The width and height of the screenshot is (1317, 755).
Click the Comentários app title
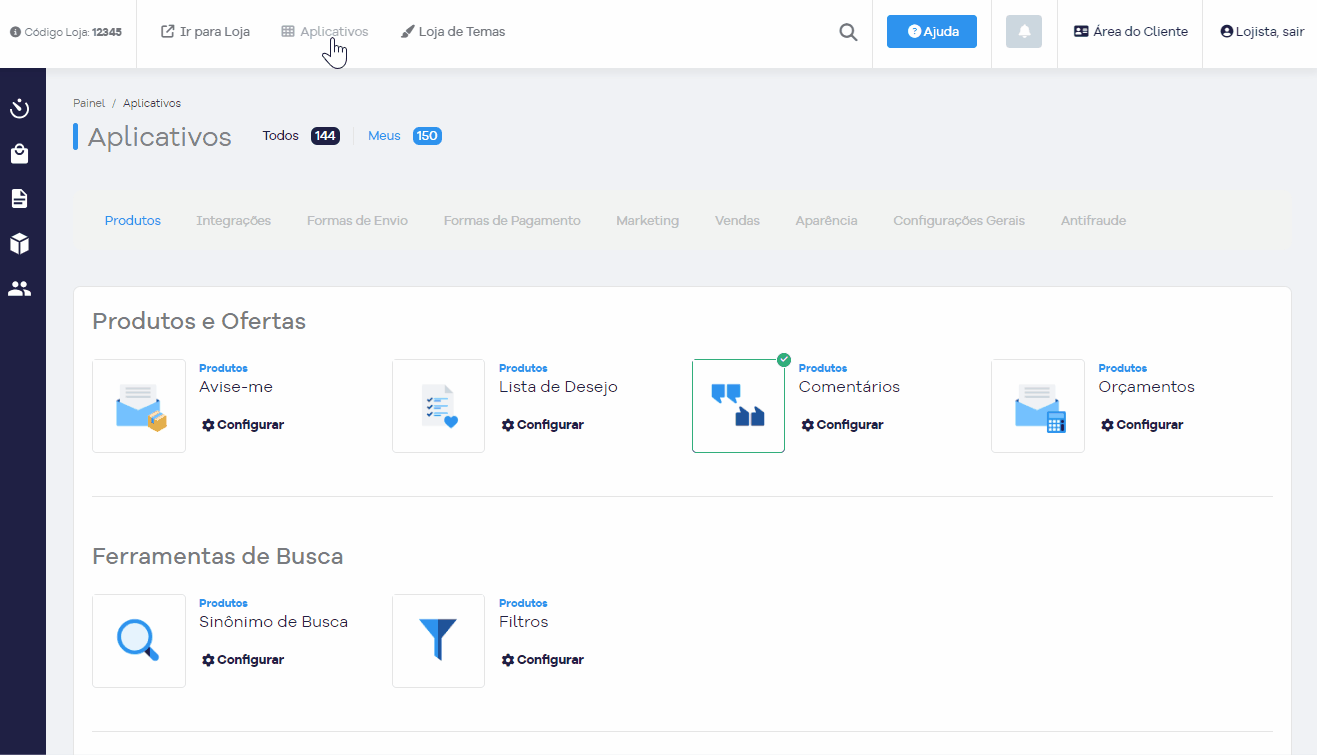(849, 387)
